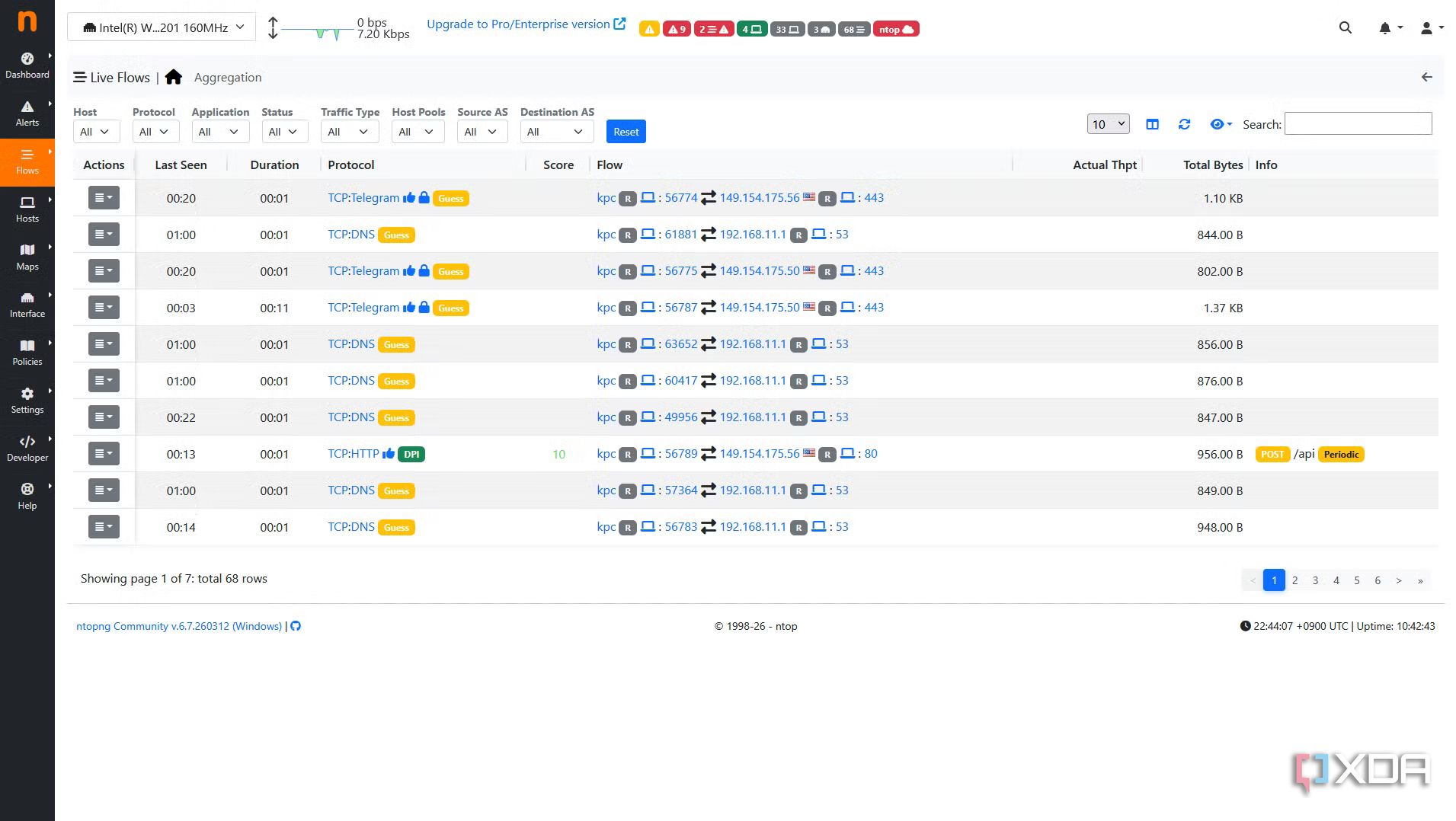Open the Dashboard sidebar section
Viewport: 1456px width, 821px height.
(x=27, y=65)
